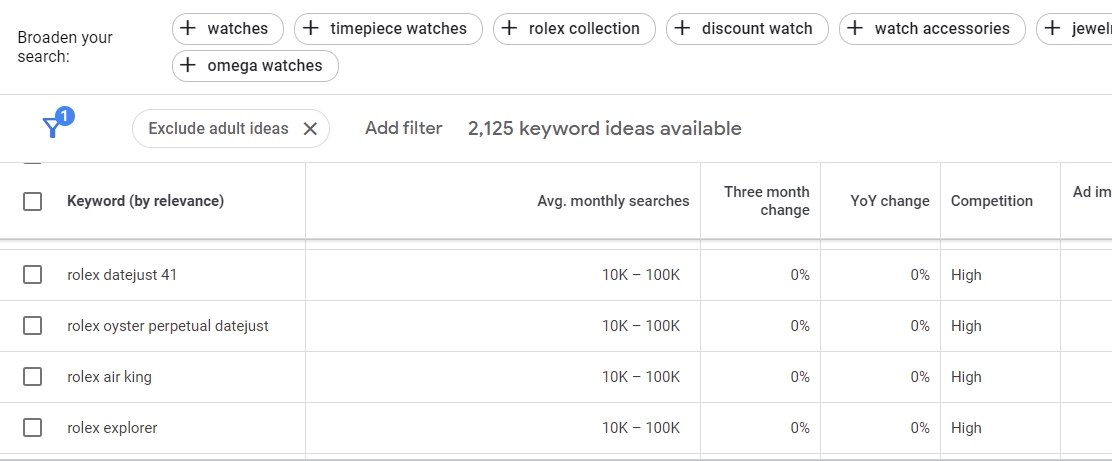Viewport: 1112px width, 461px height.
Task: Remove the Exclude adult ideas filter
Action: tap(310, 128)
